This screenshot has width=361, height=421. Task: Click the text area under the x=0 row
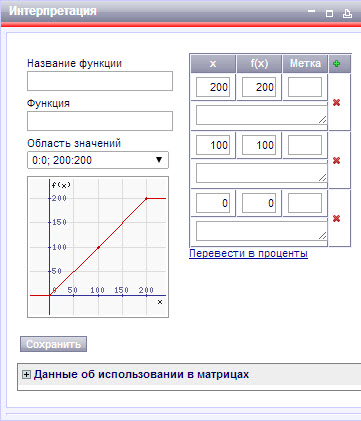[x=261, y=231]
